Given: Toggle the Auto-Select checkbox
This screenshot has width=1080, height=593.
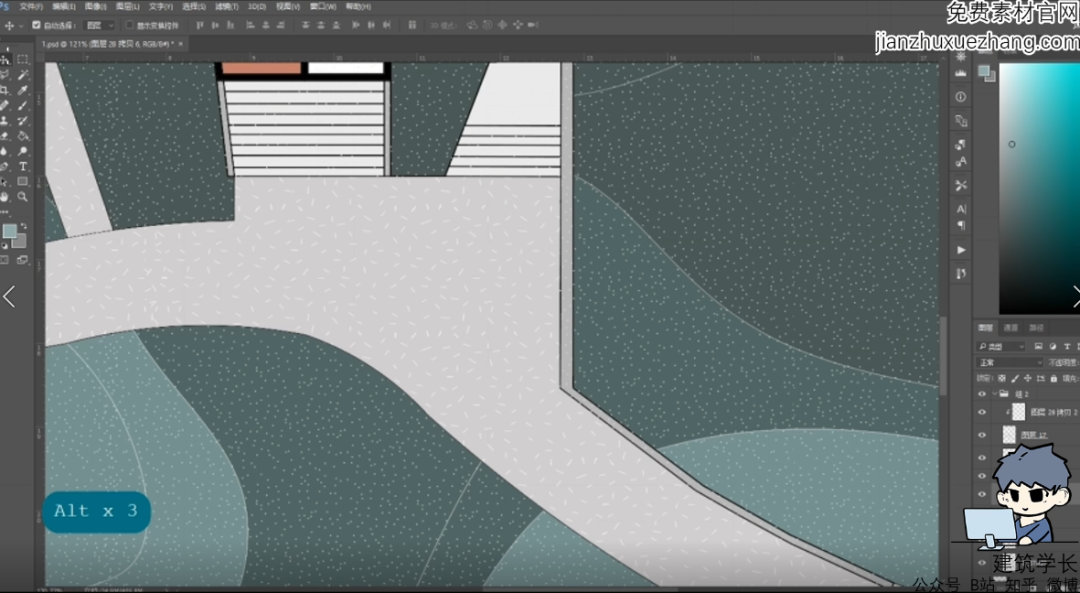Looking at the screenshot, I should 37,25.
